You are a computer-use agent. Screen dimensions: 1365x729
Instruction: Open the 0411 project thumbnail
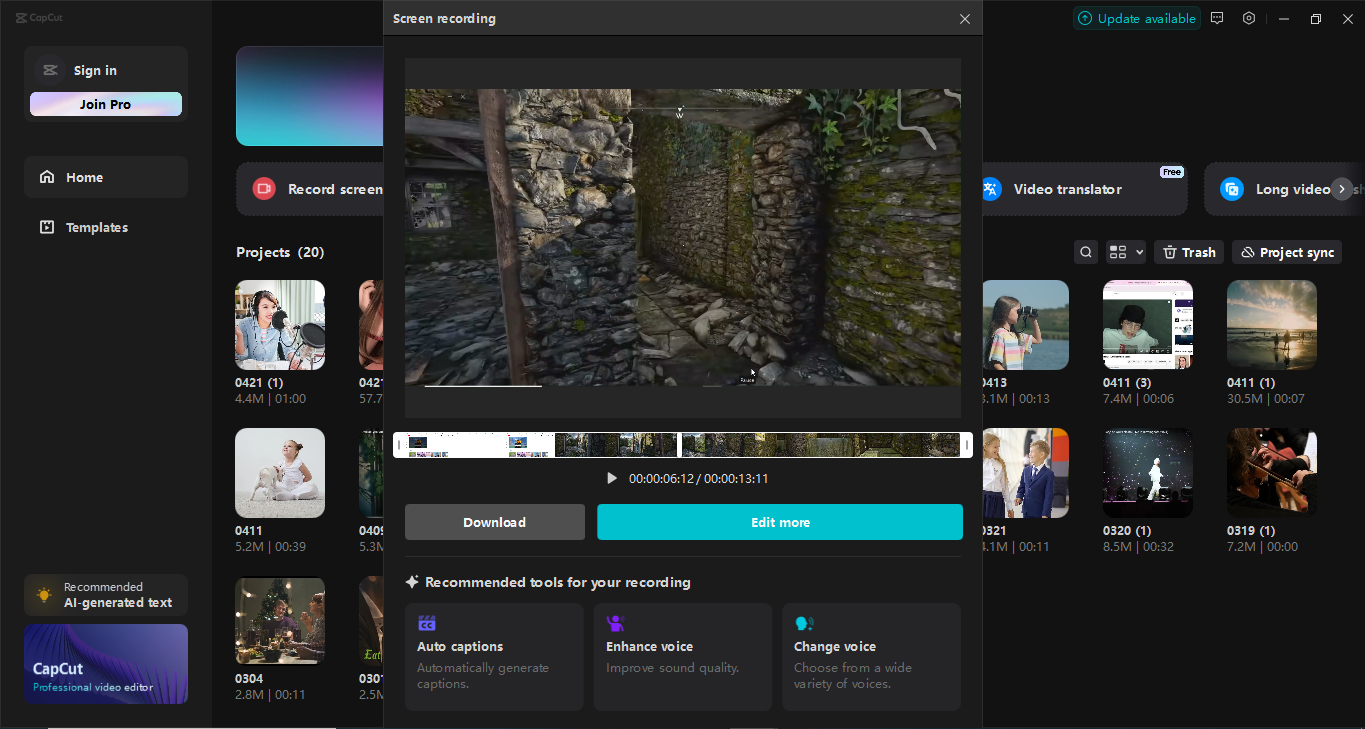click(x=279, y=472)
